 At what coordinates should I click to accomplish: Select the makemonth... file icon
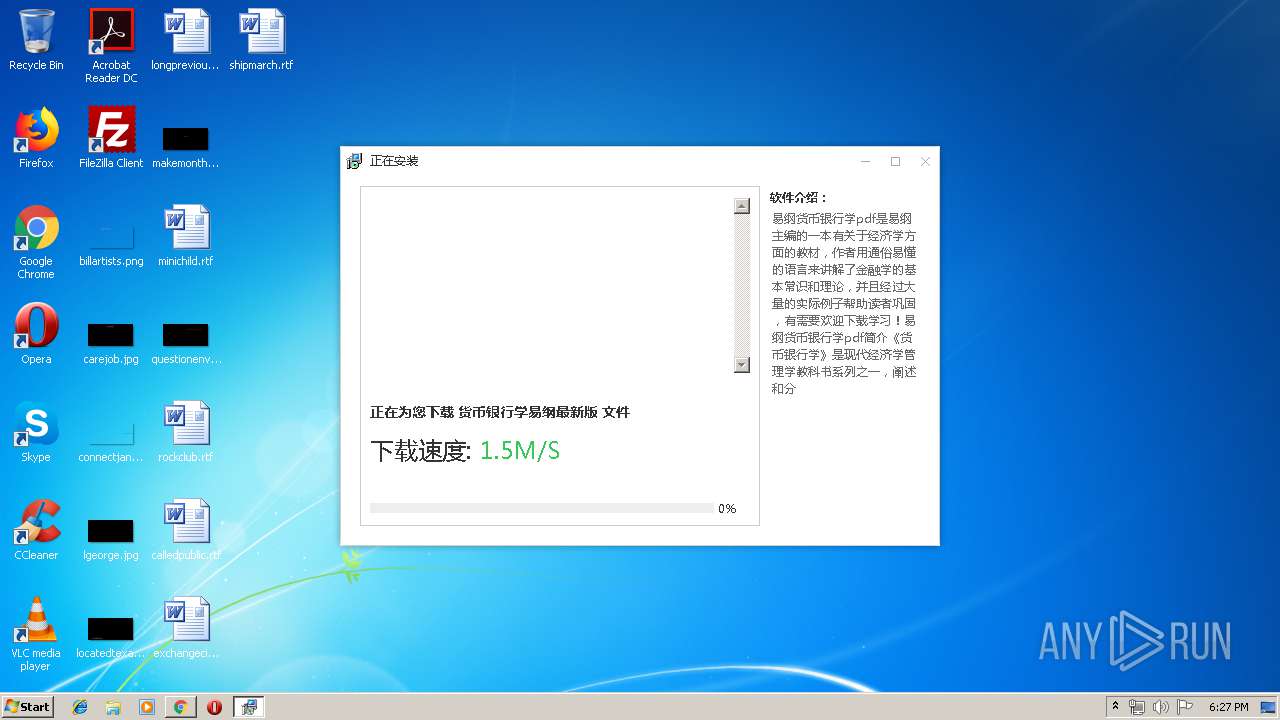click(x=185, y=145)
